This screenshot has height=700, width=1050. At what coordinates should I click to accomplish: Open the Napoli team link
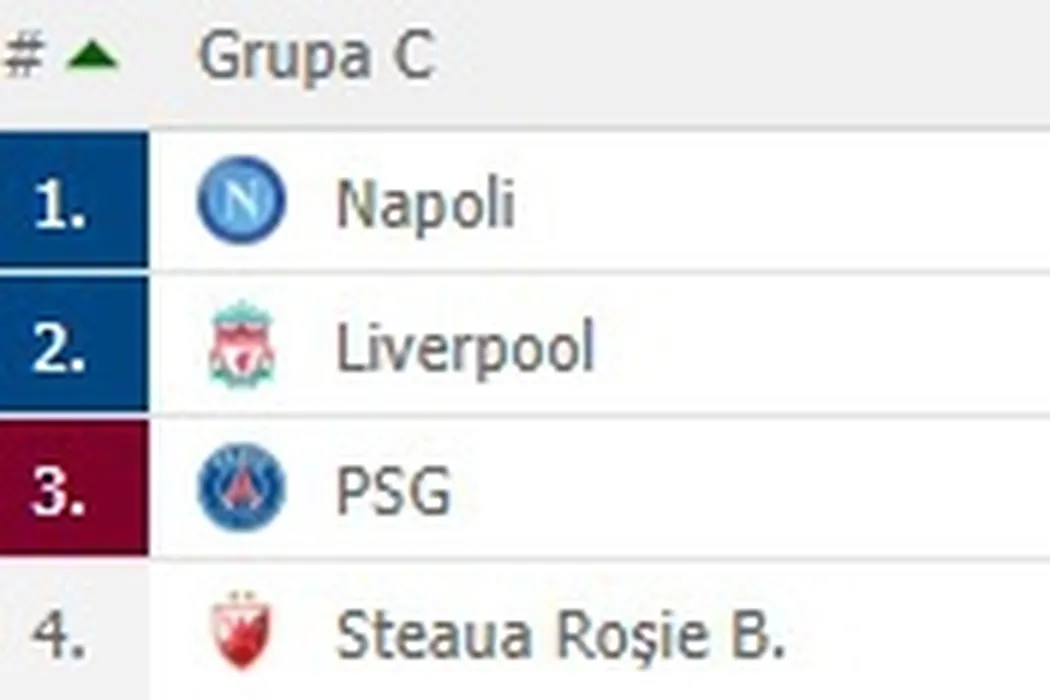[425, 203]
